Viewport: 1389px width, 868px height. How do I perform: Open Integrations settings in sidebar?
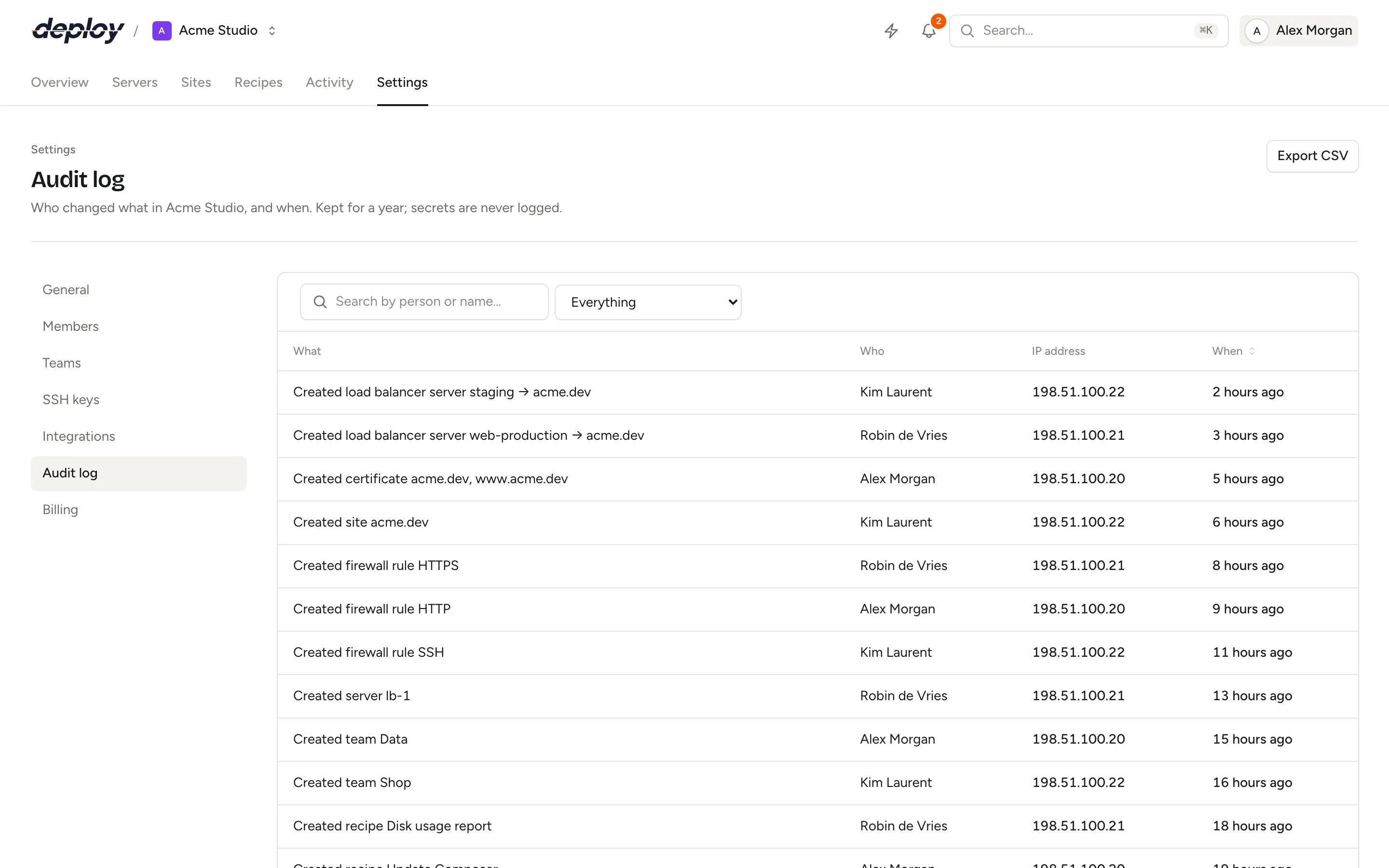[139, 437]
